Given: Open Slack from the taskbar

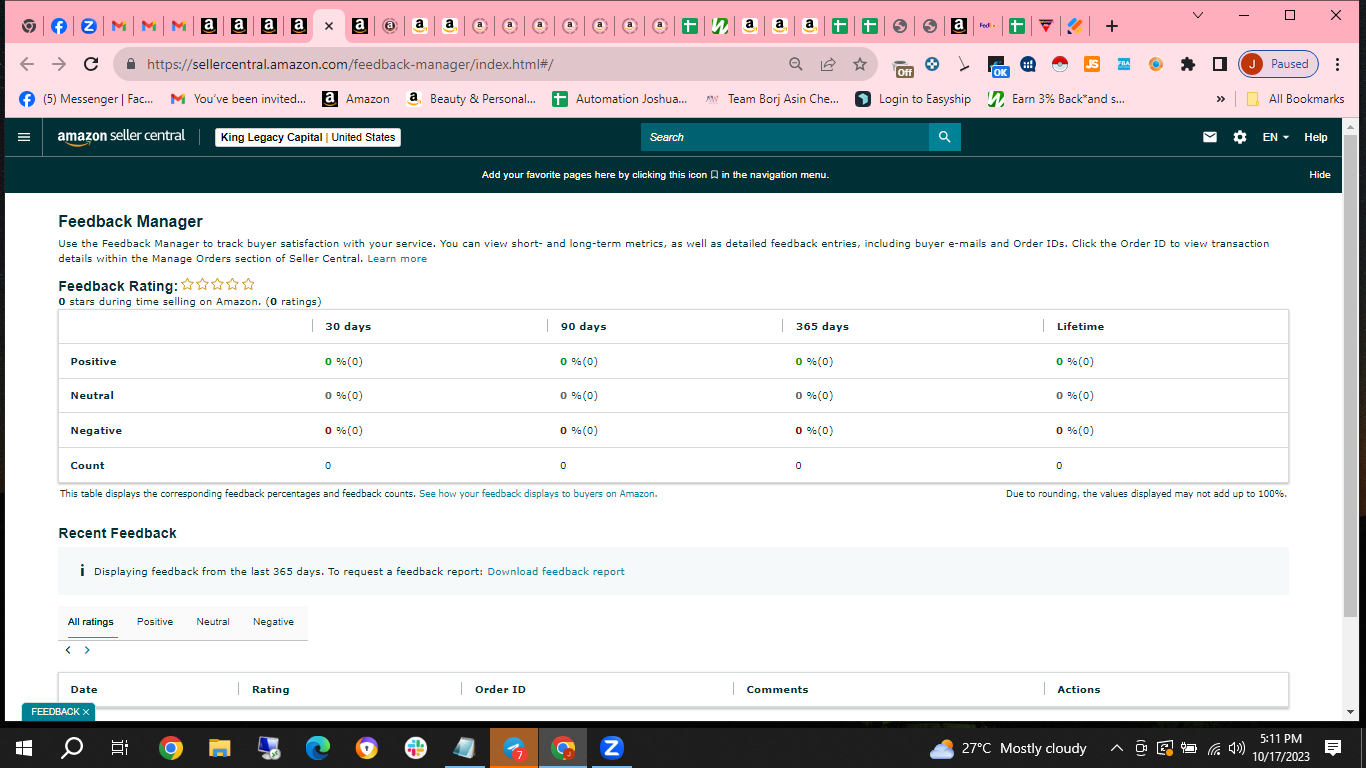Looking at the screenshot, I should (x=416, y=747).
